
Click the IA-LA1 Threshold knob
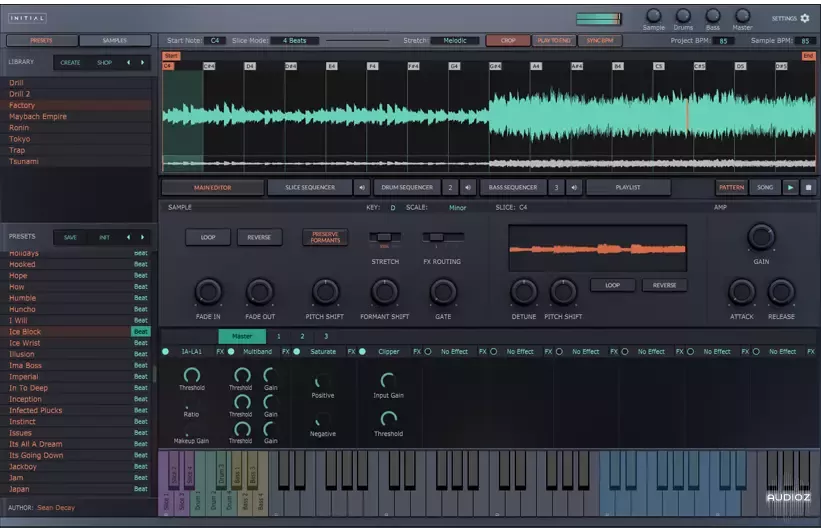(x=192, y=375)
